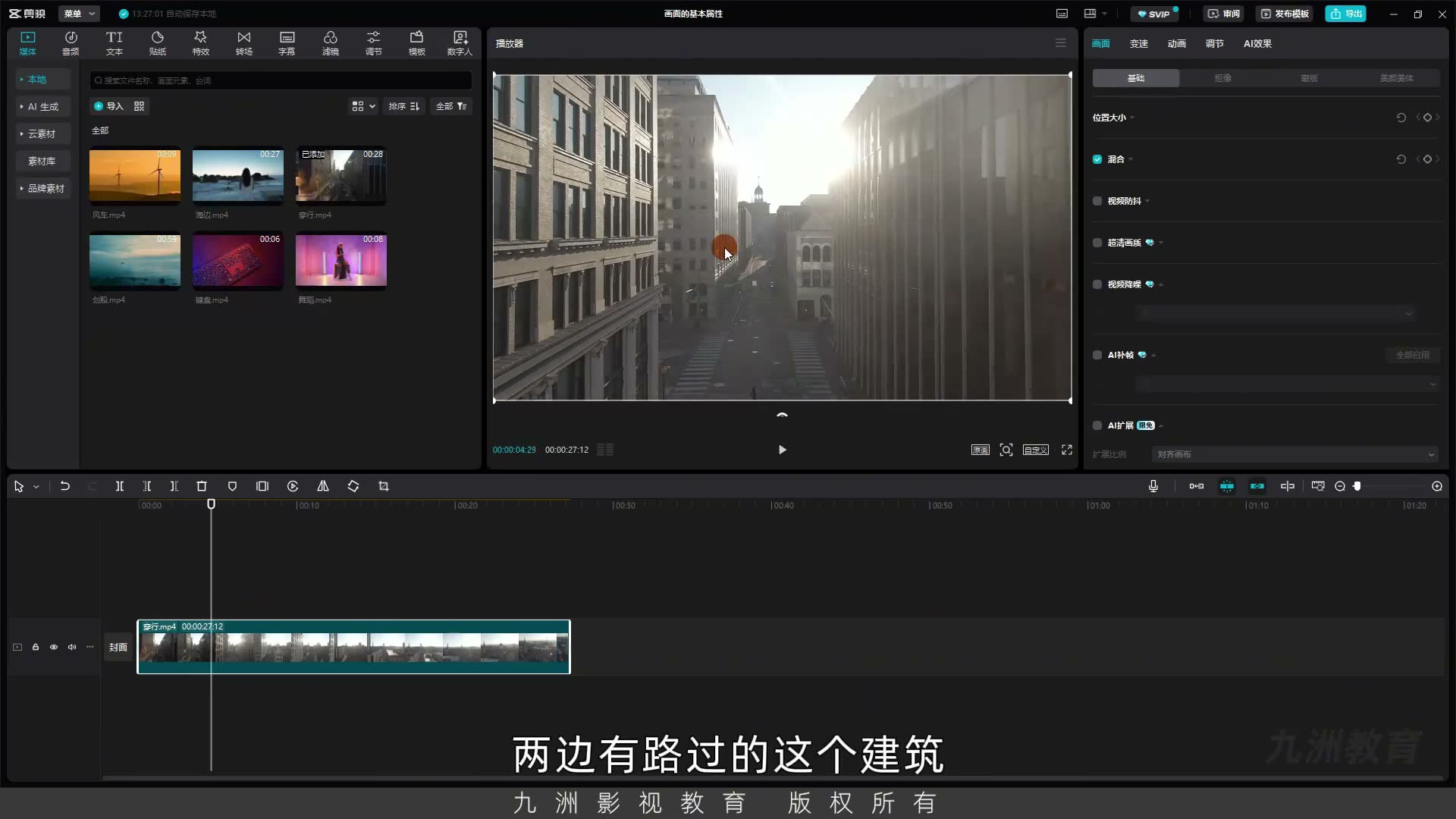Image resolution: width=1456 pixels, height=819 pixels.
Task: Toggle track visibility eye icon
Action: (x=54, y=647)
